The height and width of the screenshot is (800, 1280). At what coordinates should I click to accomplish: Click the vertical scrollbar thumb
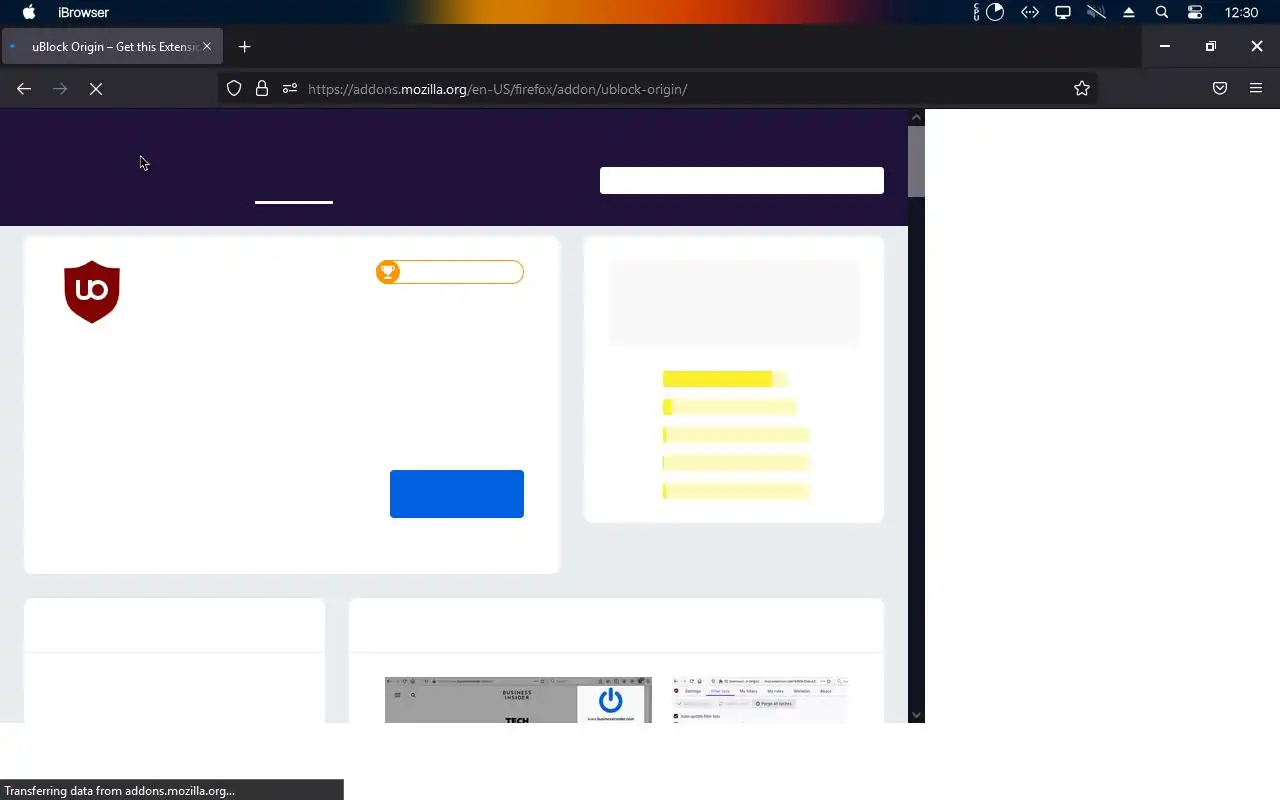click(916, 161)
